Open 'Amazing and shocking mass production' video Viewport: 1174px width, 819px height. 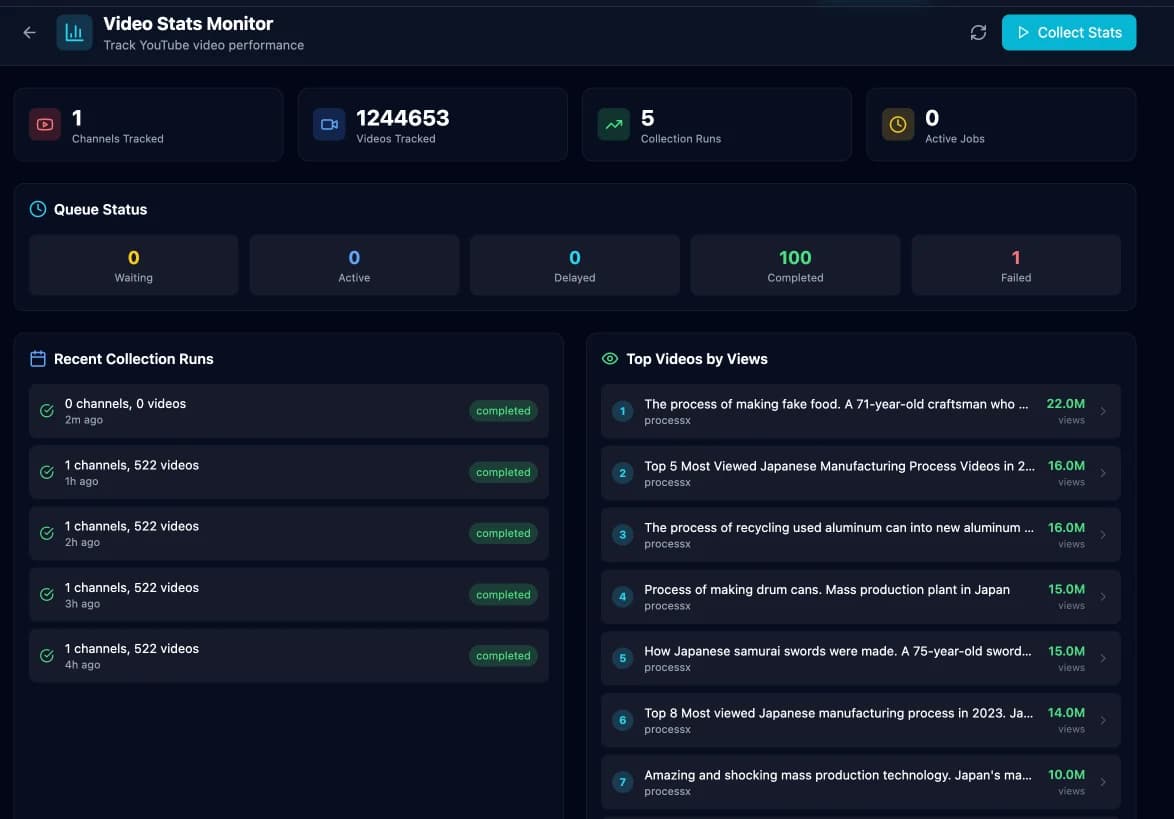[x=860, y=782]
